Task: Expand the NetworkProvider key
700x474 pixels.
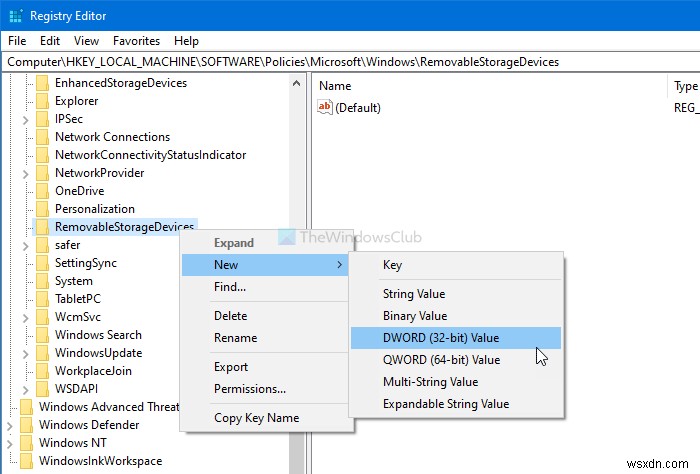Action: 25,174
